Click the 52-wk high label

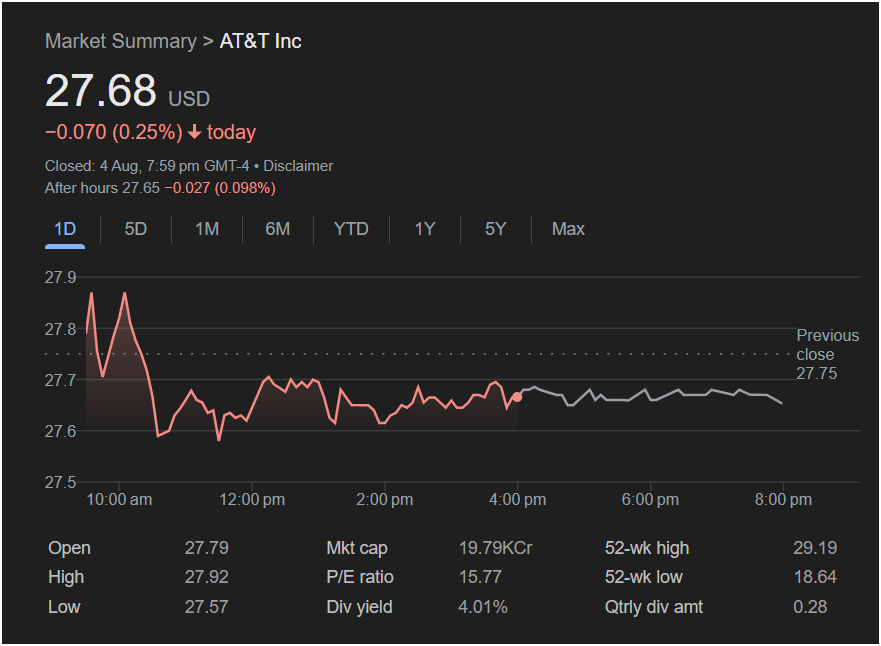[647, 548]
